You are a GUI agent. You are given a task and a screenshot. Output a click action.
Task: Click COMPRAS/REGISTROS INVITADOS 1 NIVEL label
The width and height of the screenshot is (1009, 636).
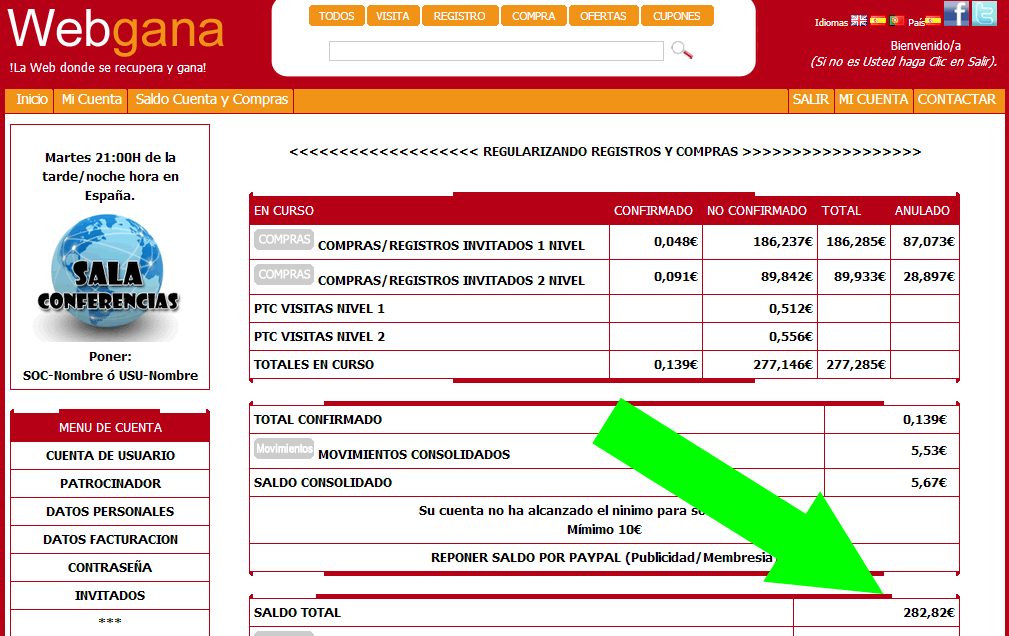tap(451, 246)
